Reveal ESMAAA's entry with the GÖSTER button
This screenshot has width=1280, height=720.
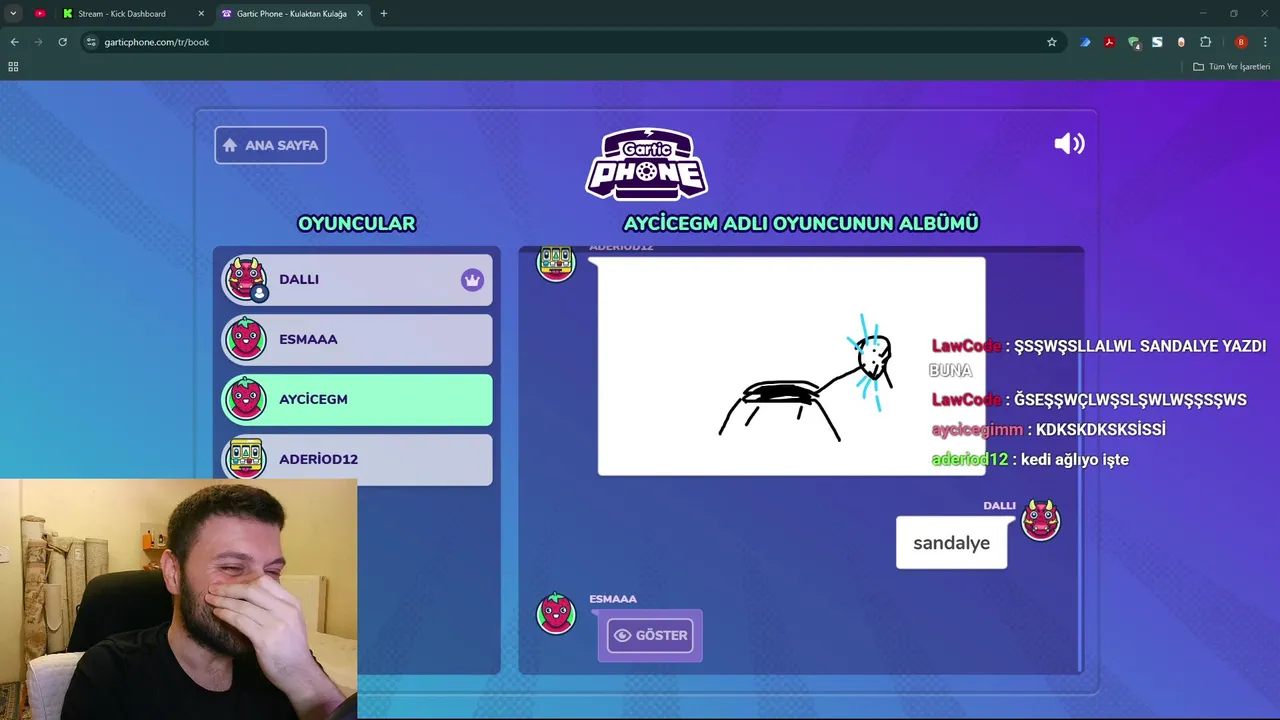click(x=650, y=635)
